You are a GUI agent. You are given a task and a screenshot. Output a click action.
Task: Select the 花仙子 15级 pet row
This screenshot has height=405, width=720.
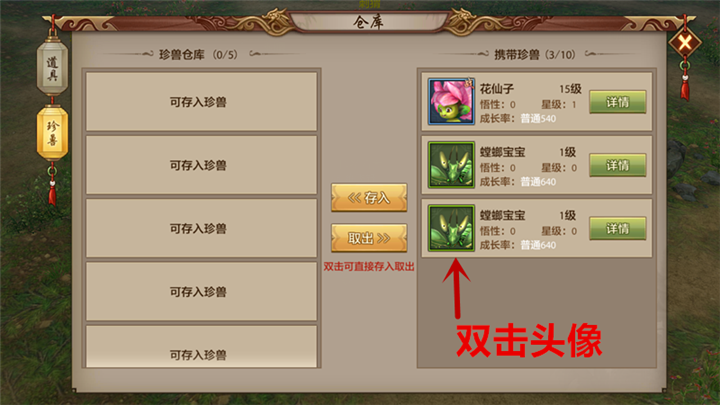tap(537, 101)
